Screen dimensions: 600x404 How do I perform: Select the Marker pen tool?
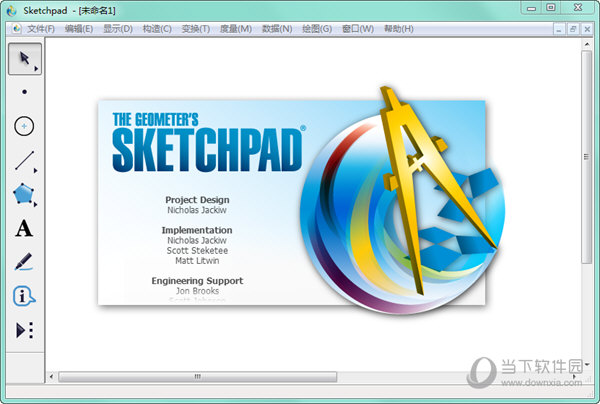point(24,262)
